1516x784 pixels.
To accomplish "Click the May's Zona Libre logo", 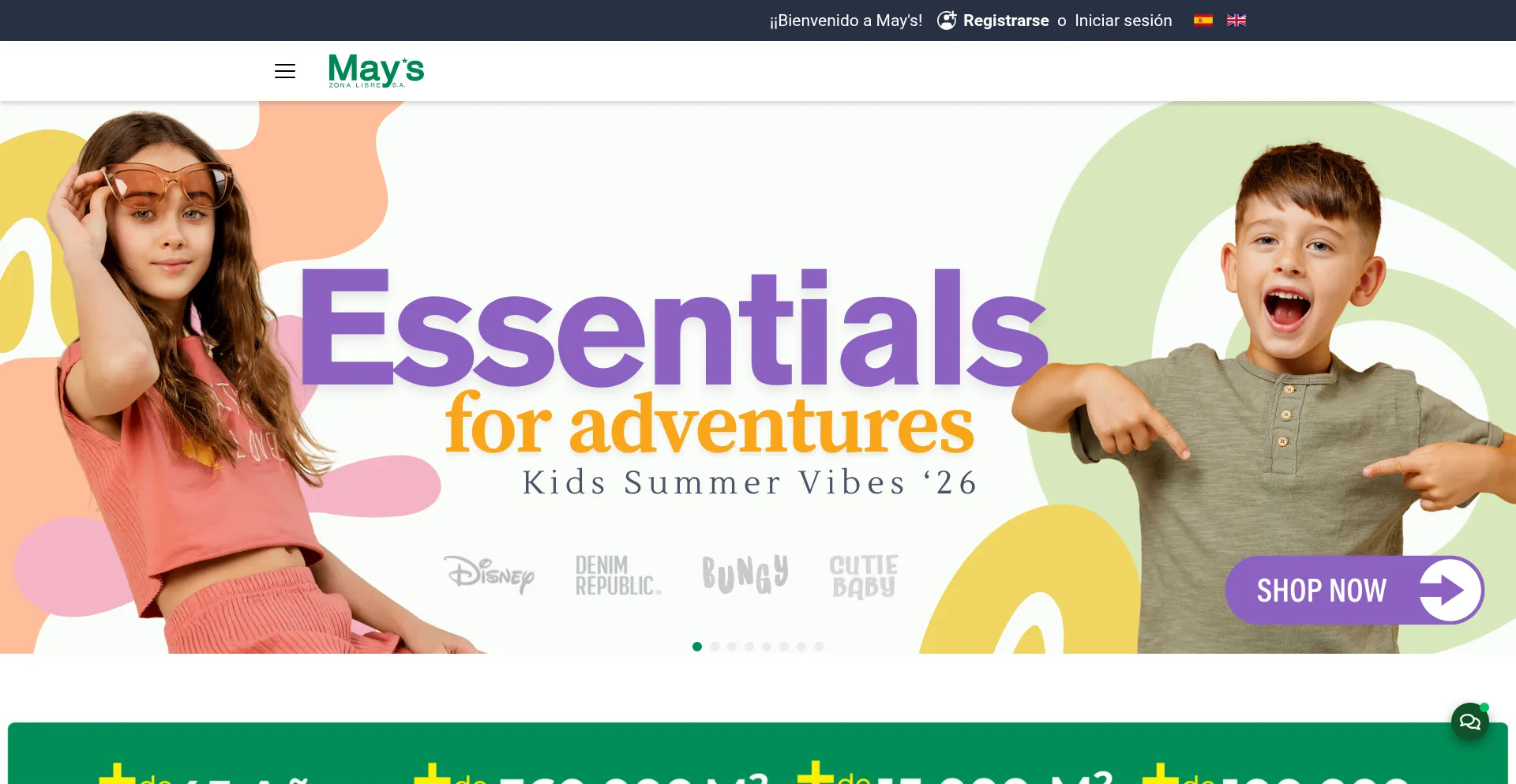I will tap(376, 70).
